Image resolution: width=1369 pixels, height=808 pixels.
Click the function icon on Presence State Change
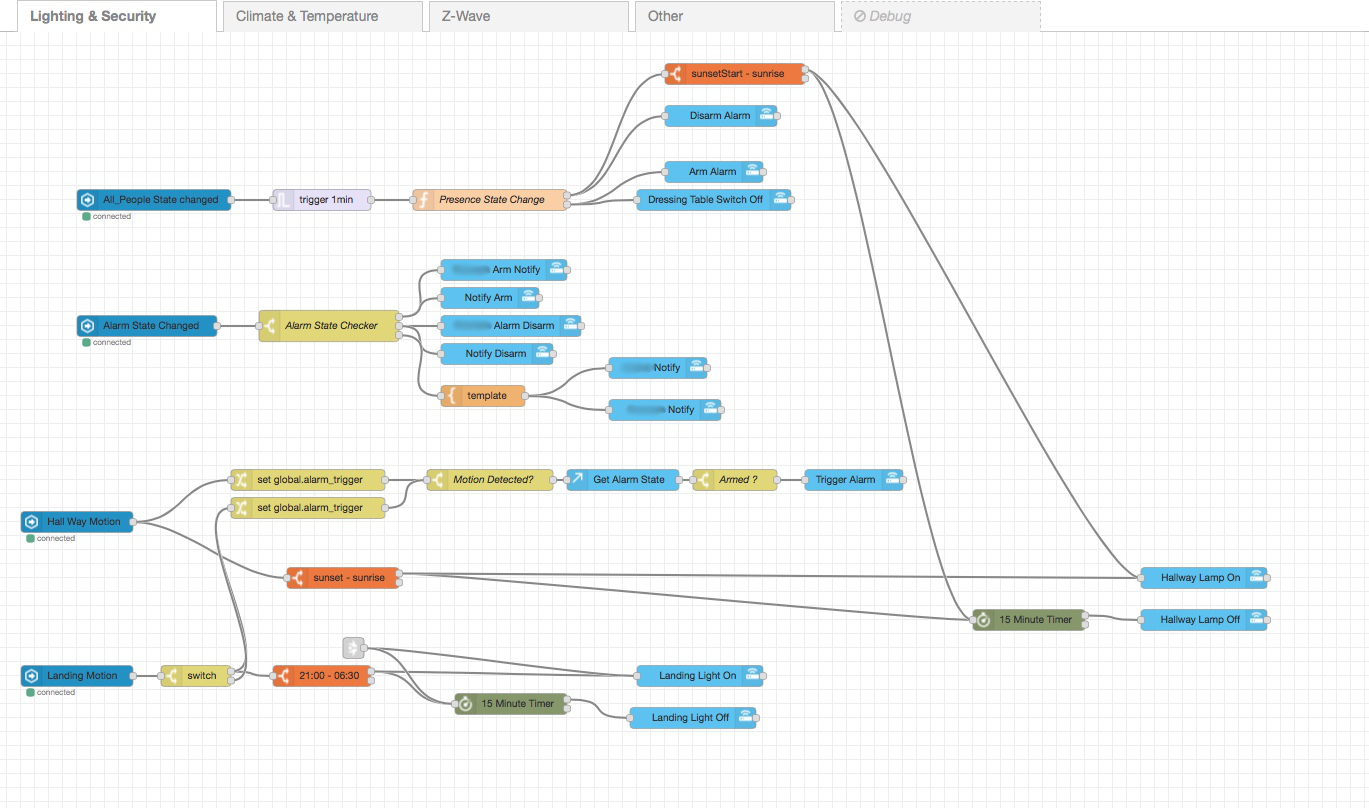click(x=424, y=200)
